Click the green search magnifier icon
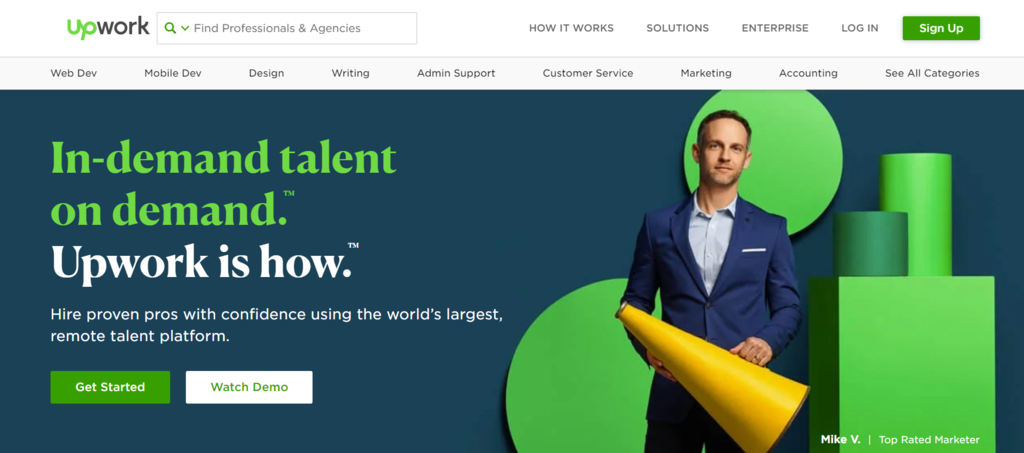The width and height of the screenshot is (1024, 453). [170, 28]
